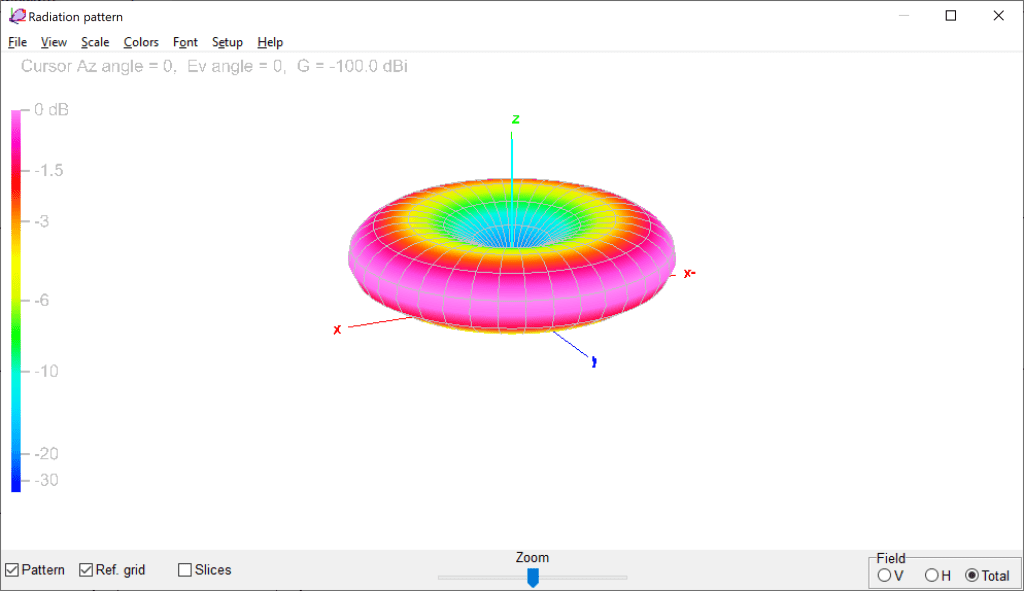The width and height of the screenshot is (1024, 591).
Task: Click the green Z axis label
Action: [515, 119]
